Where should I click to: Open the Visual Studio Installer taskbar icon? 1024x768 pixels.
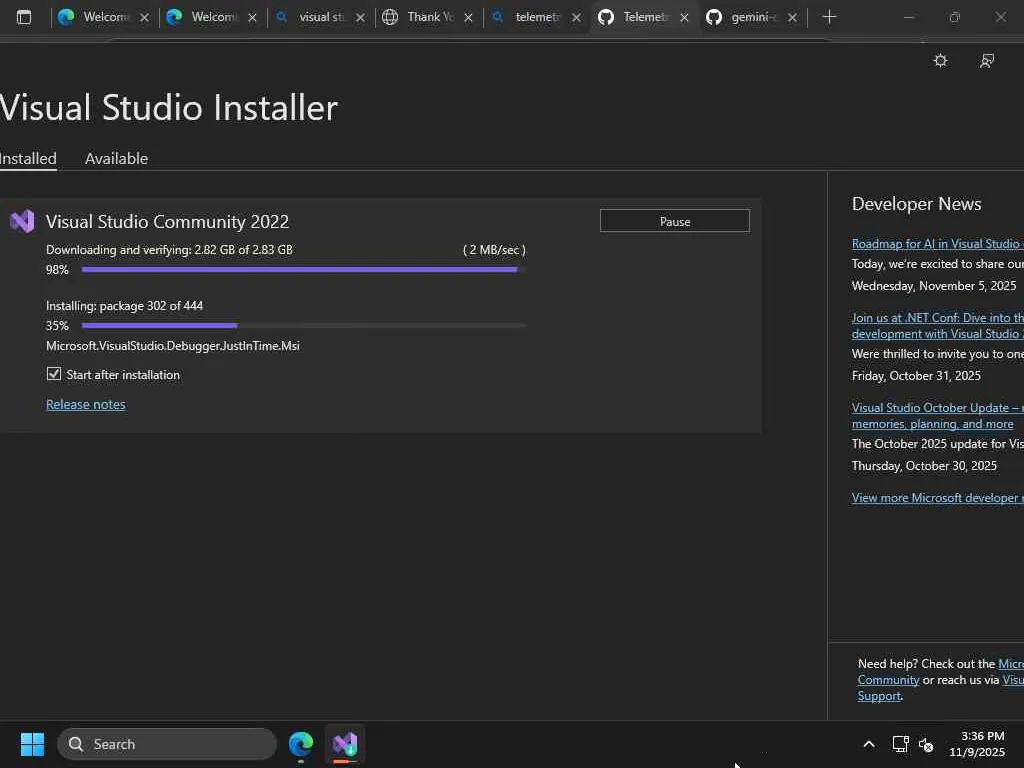tap(345, 744)
